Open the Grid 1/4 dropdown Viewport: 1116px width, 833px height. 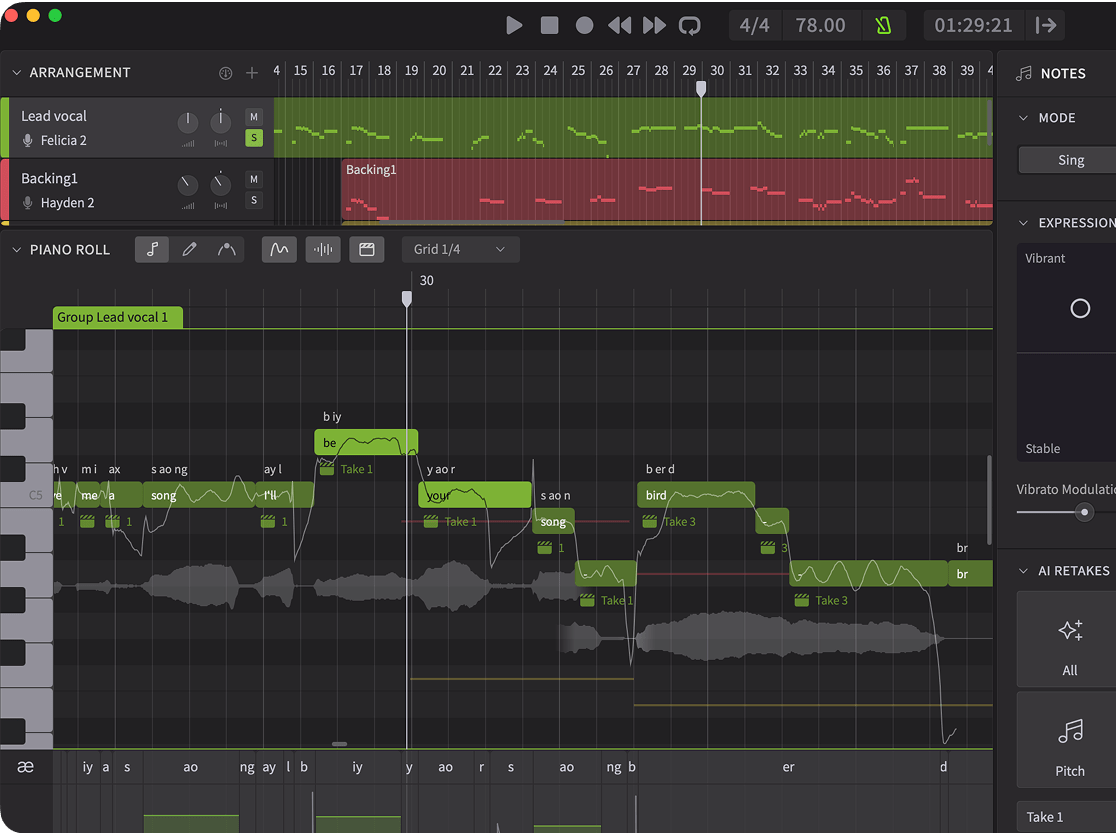click(460, 249)
